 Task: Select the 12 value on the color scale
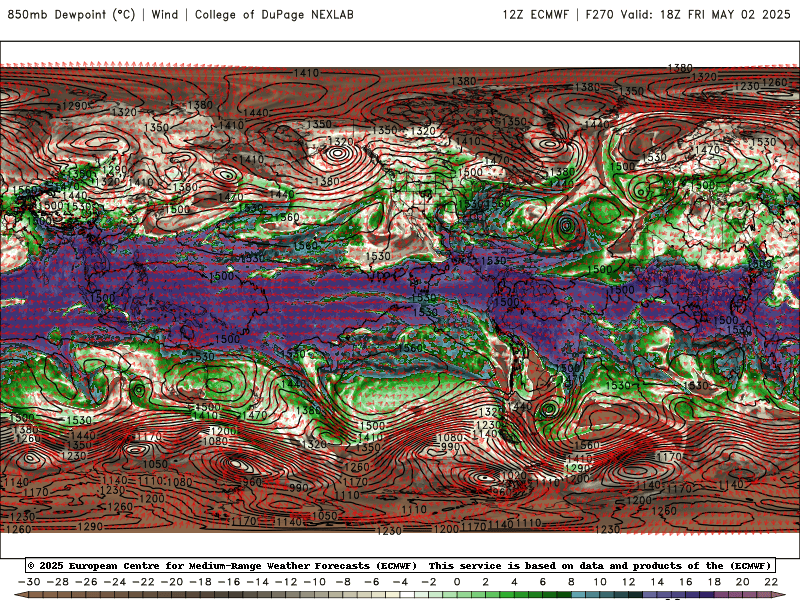coord(629,582)
